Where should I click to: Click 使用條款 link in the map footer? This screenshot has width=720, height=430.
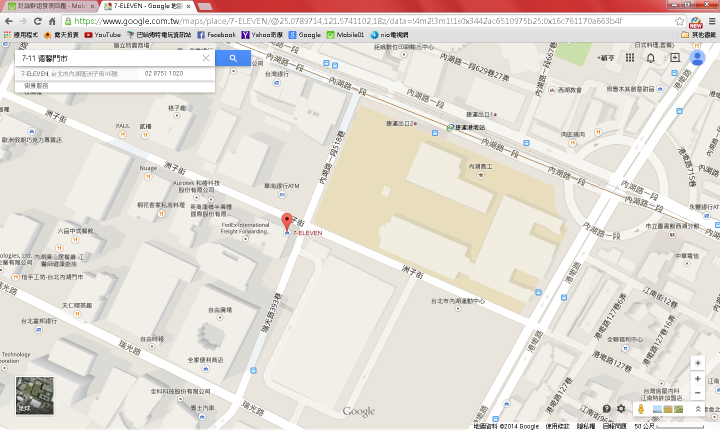(557, 426)
